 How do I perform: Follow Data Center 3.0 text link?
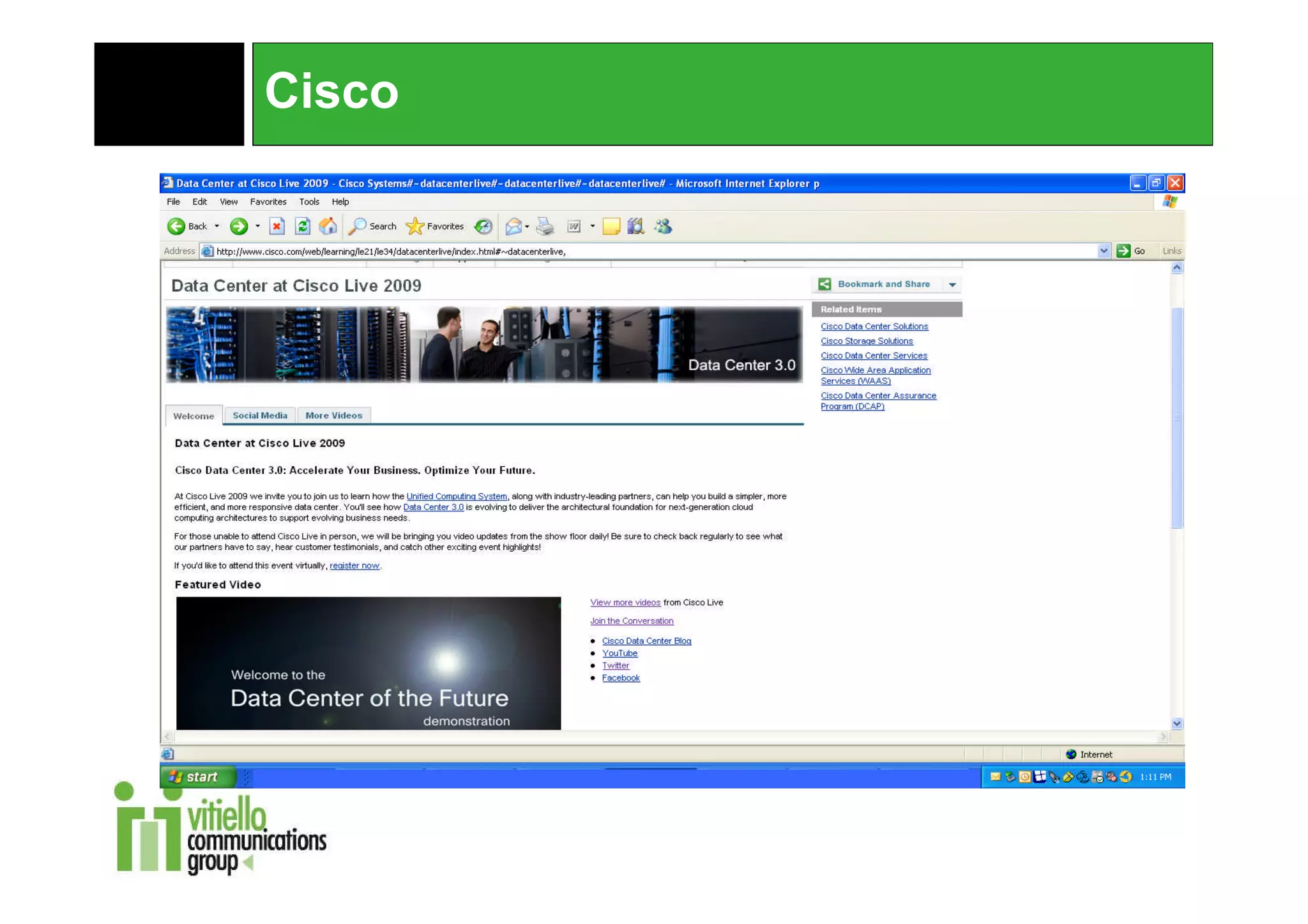coord(433,507)
